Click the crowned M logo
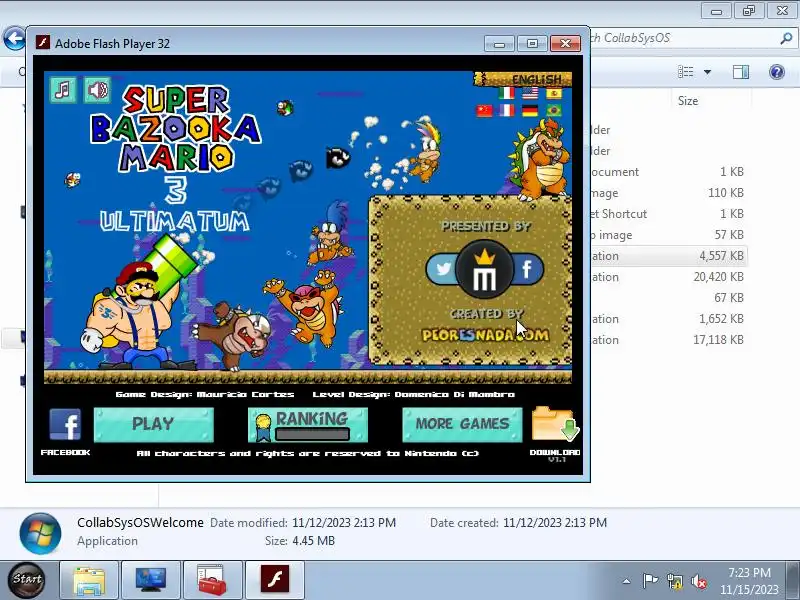The width and height of the screenshot is (800, 600). (484, 269)
